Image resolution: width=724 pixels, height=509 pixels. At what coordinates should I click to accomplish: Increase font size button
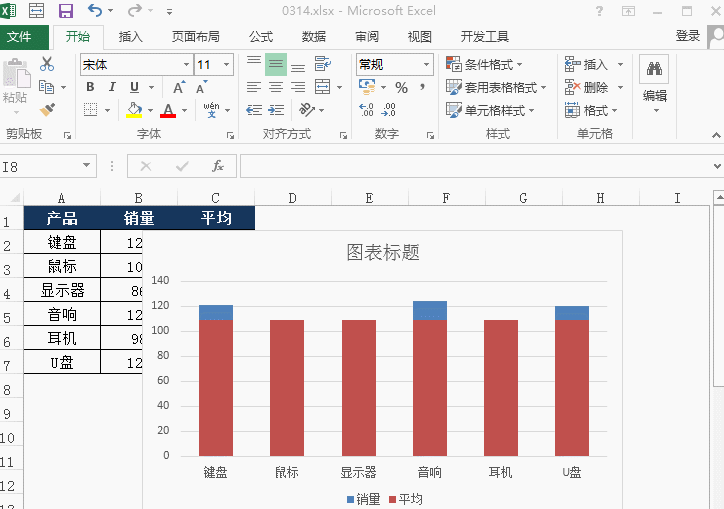[179, 87]
